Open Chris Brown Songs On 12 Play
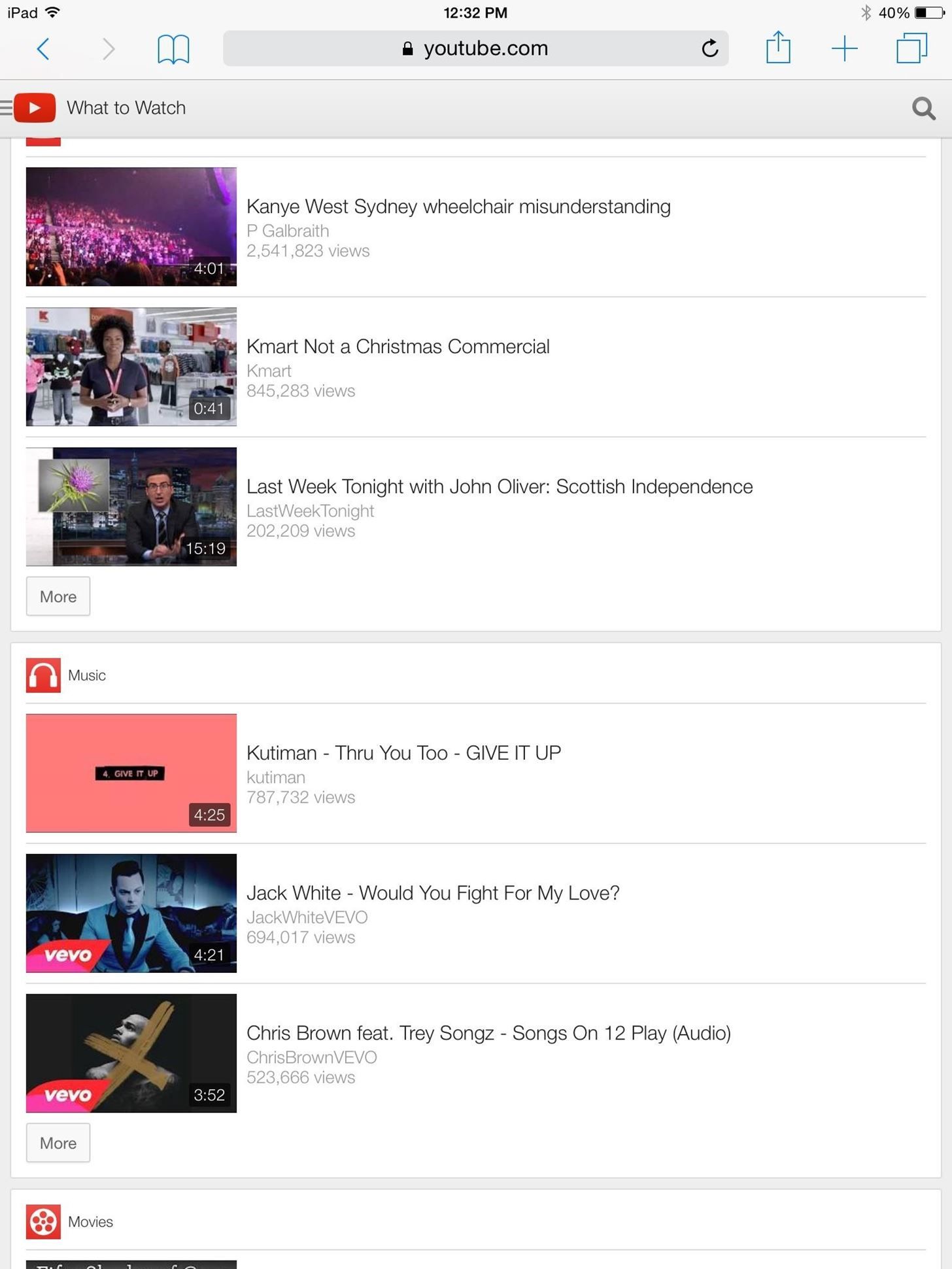 pyautogui.click(x=488, y=1033)
